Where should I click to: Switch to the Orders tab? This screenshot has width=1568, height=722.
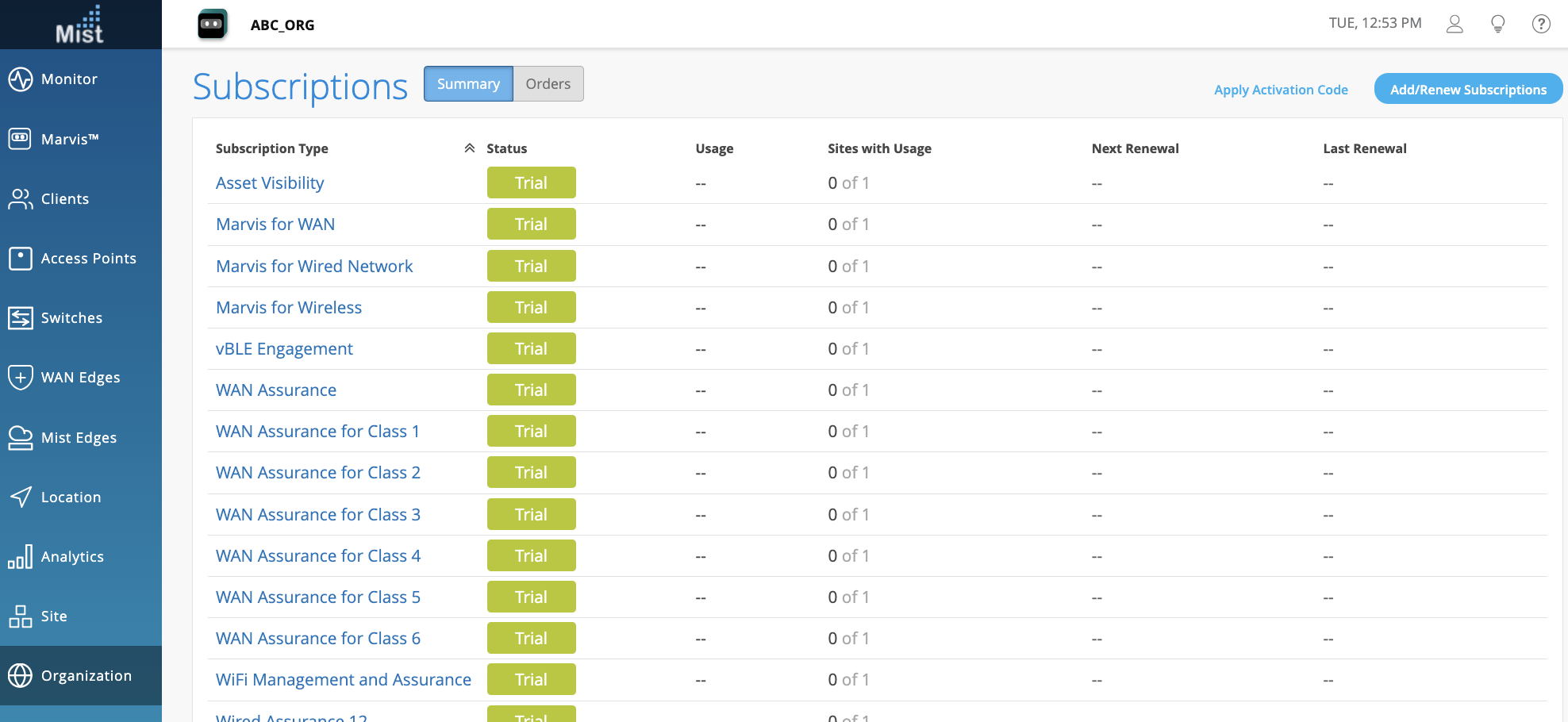[x=548, y=84]
